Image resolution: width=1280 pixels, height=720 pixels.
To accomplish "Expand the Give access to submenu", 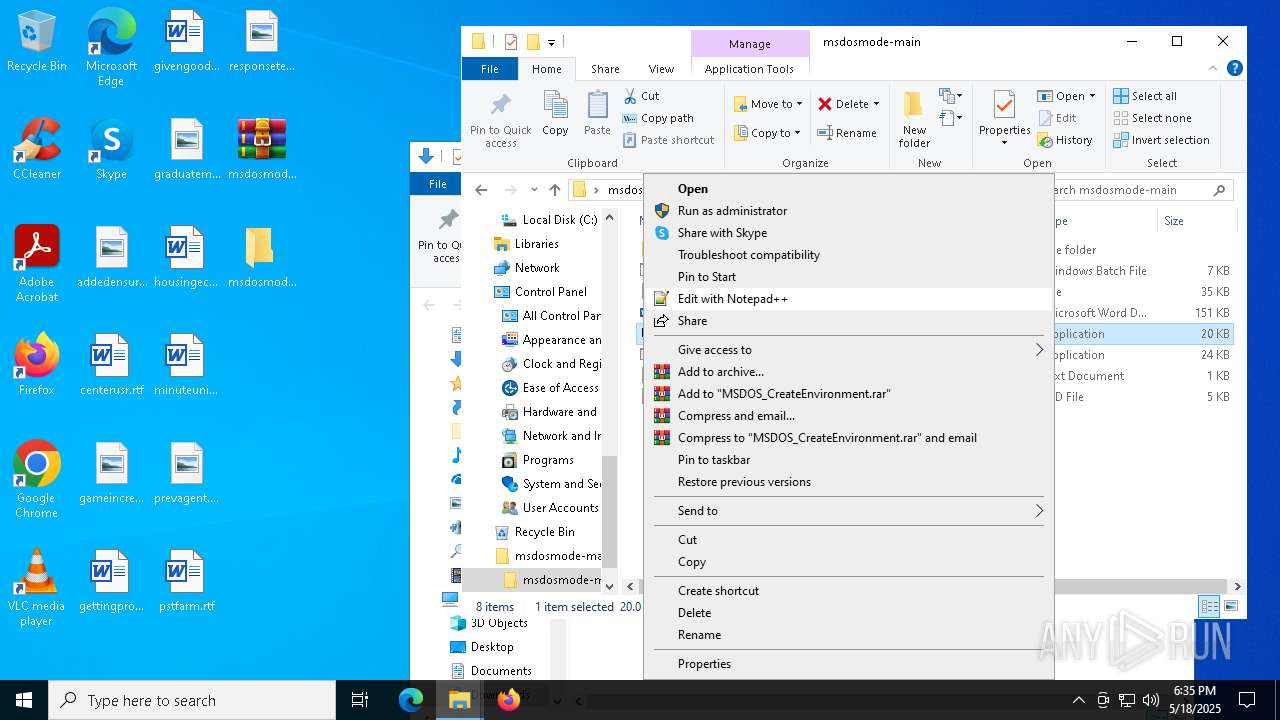I will tap(848, 350).
